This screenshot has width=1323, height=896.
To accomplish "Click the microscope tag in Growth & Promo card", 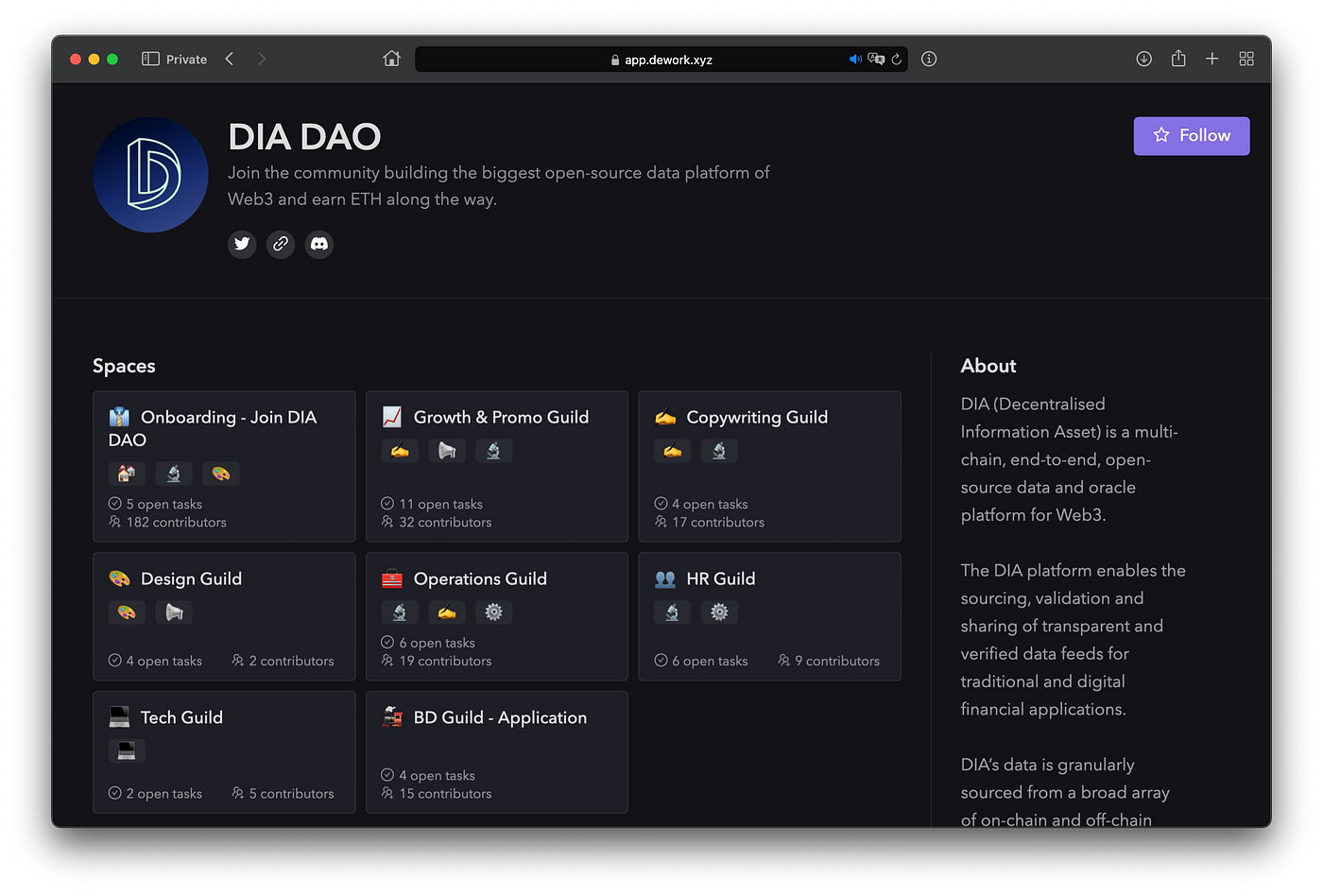I will pyautogui.click(x=493, y=451).
